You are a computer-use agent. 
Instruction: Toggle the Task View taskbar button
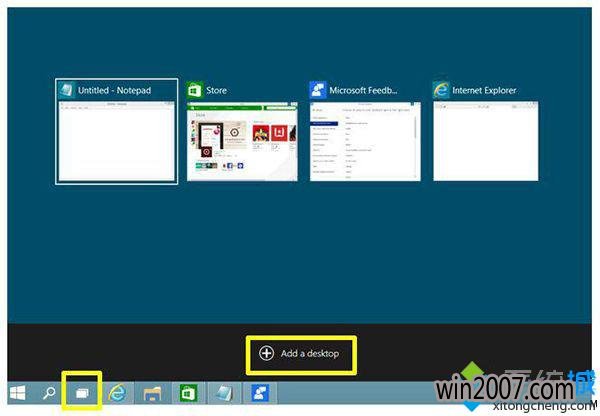82,393
